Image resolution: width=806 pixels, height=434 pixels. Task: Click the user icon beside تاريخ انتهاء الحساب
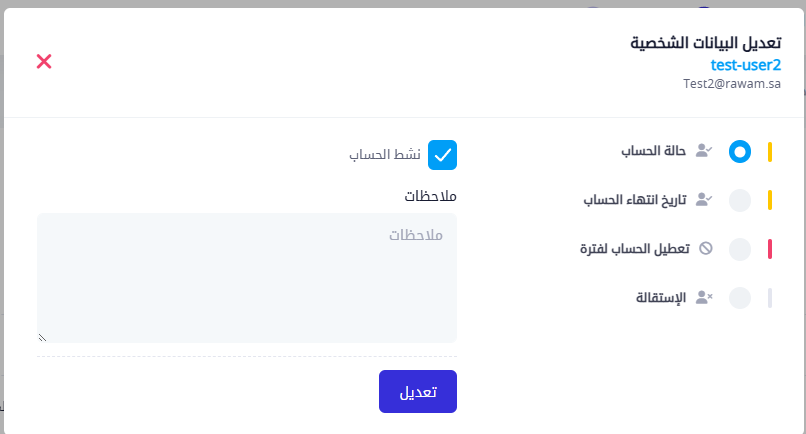tap(704, 200)
